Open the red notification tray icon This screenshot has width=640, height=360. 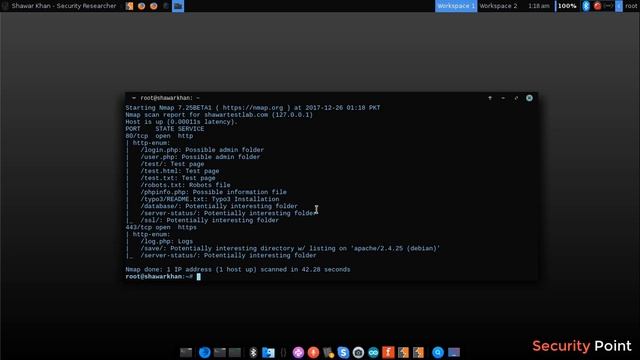point(598,6)
